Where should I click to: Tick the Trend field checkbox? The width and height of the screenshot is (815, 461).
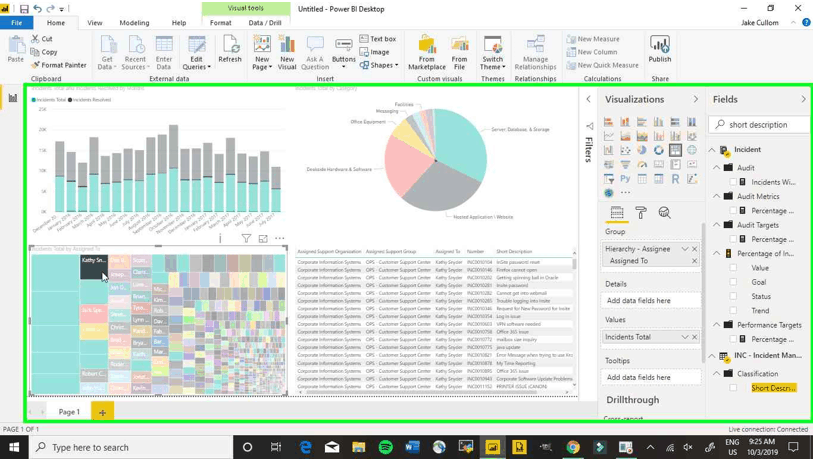tap(733, 310)
